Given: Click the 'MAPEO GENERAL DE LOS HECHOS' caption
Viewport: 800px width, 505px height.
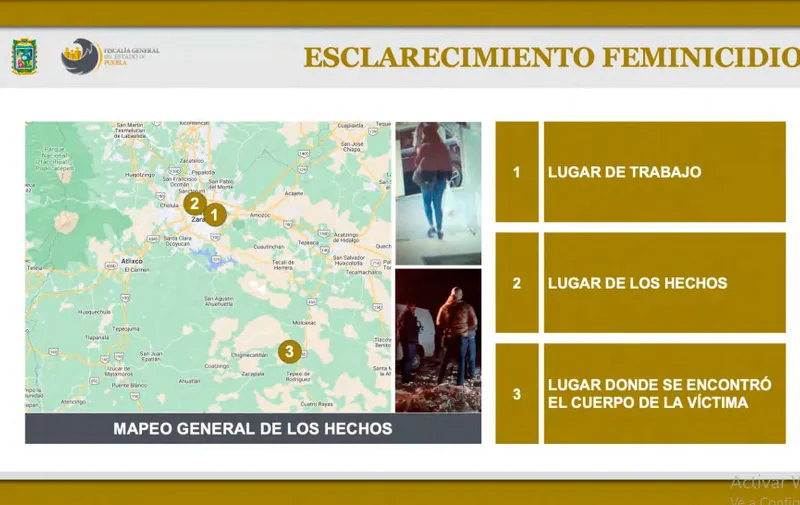Looking at the screenshot, I should pos(253,428).
